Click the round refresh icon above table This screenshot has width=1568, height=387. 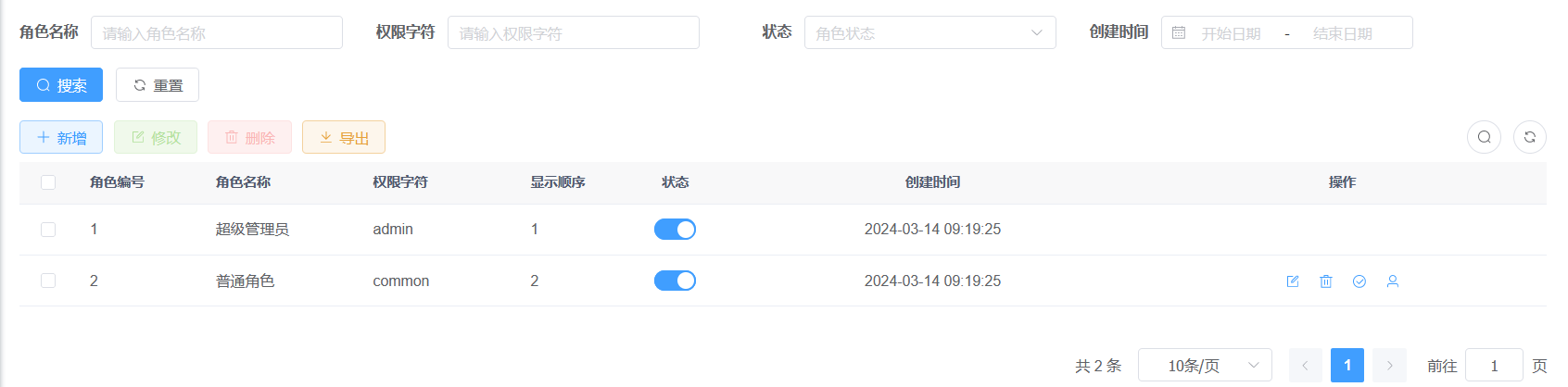point(1530,137)
